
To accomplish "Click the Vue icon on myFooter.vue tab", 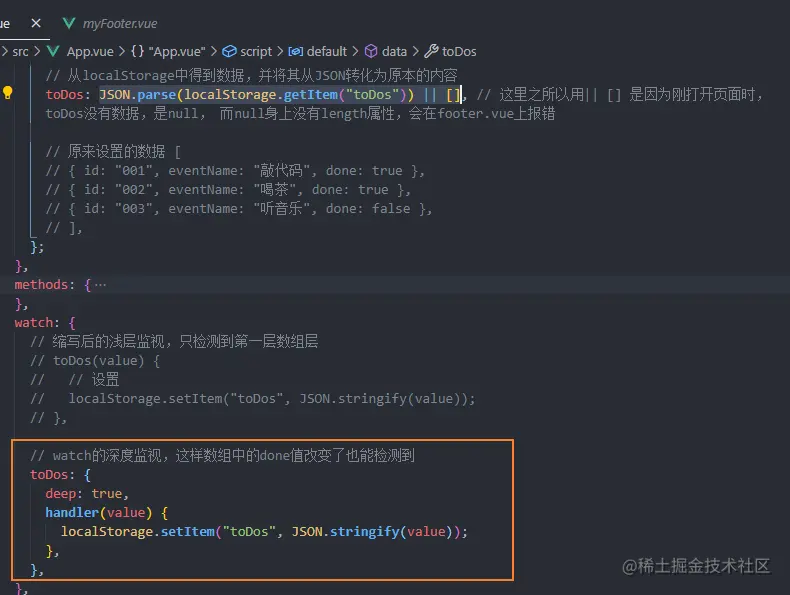I will 69,23.
